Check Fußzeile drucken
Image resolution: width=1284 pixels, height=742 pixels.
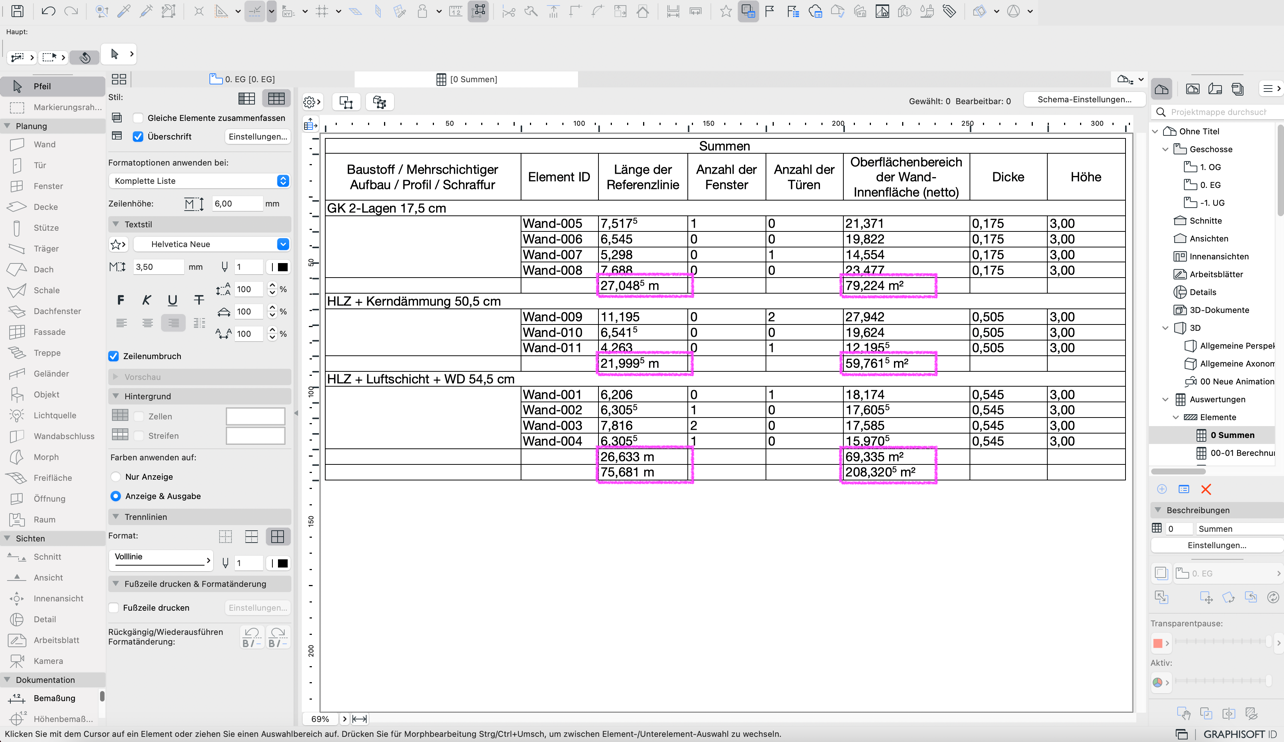click(114, 608)
